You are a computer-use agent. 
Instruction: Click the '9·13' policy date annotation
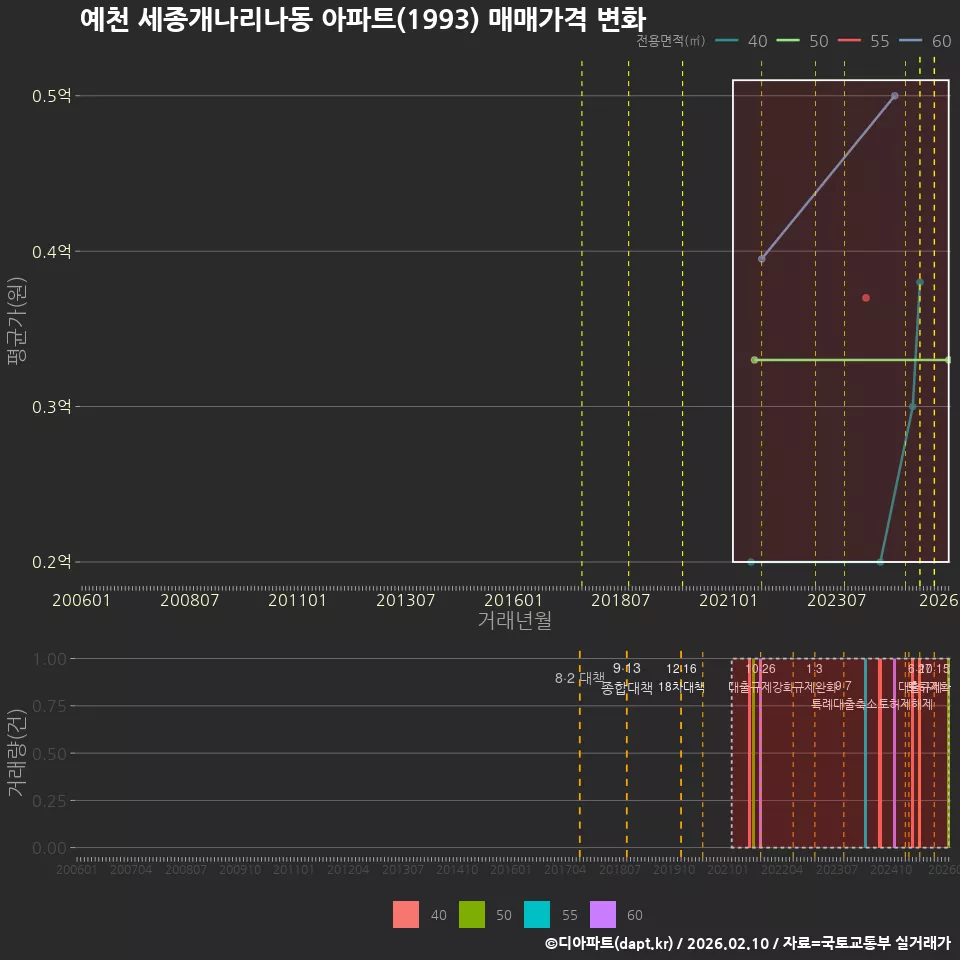coord(627,669)
